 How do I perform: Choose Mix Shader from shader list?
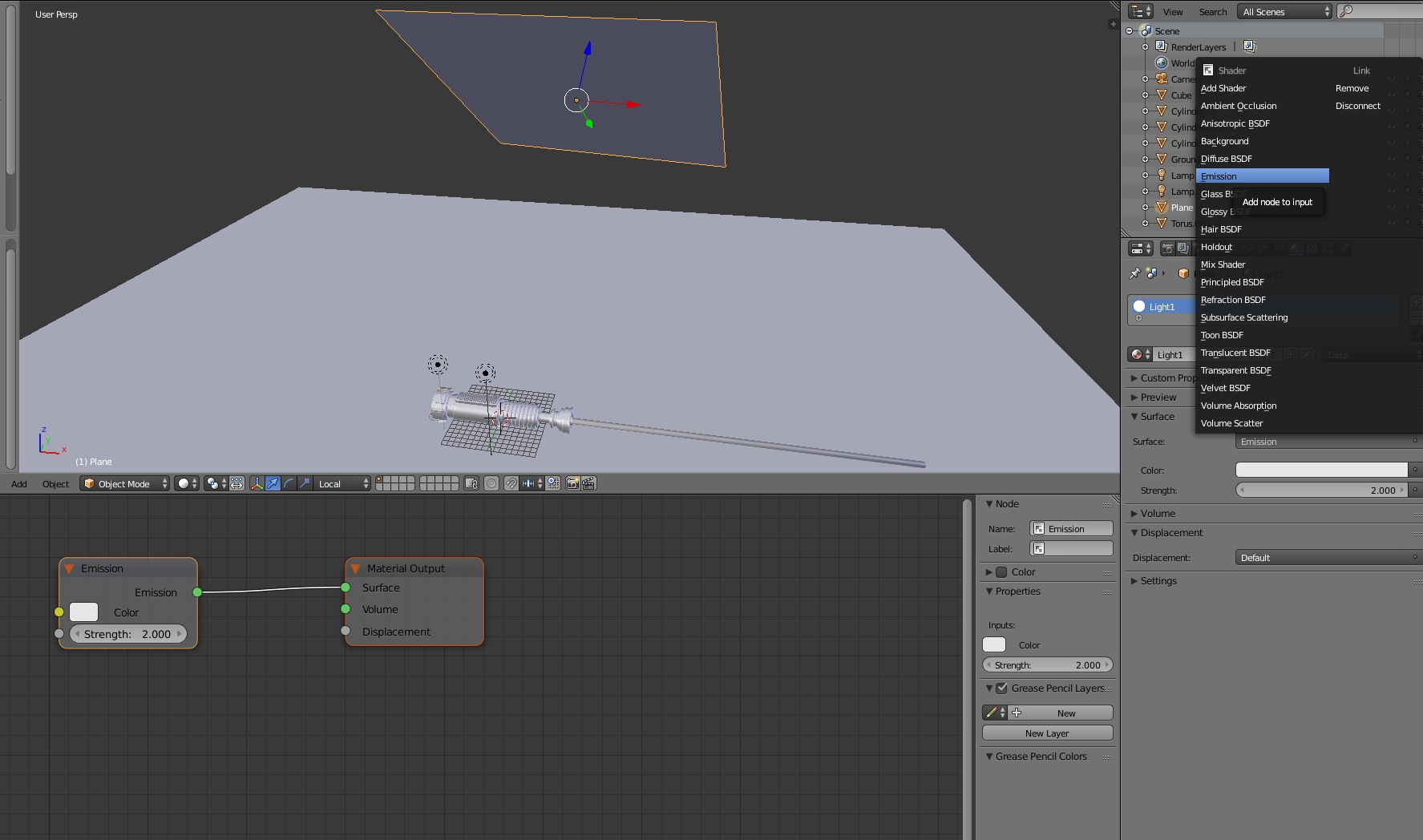pyautogui.click(x=1263, y=265)
